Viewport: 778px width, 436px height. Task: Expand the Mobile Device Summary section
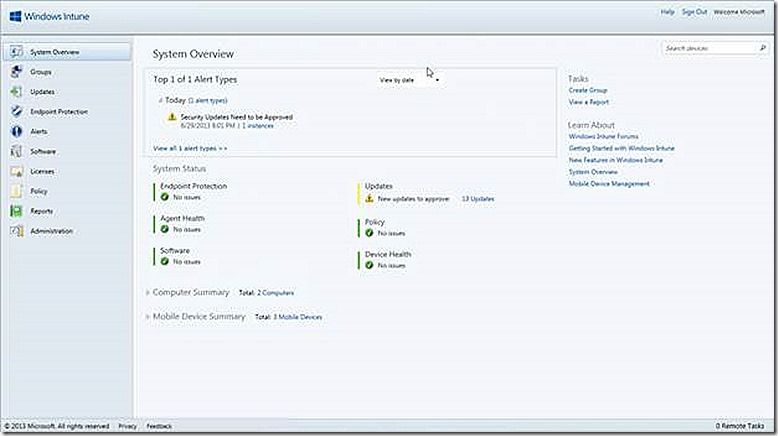tap(148, 316)
